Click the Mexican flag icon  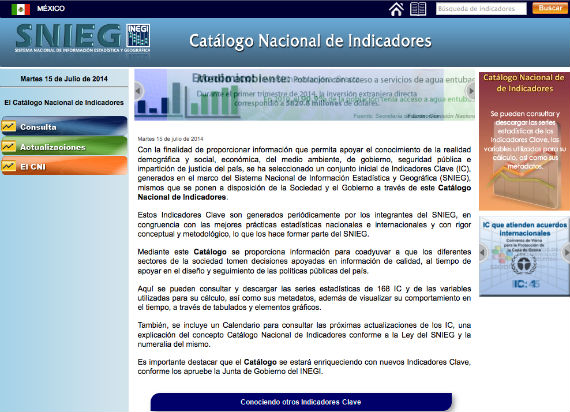(20, 9)
